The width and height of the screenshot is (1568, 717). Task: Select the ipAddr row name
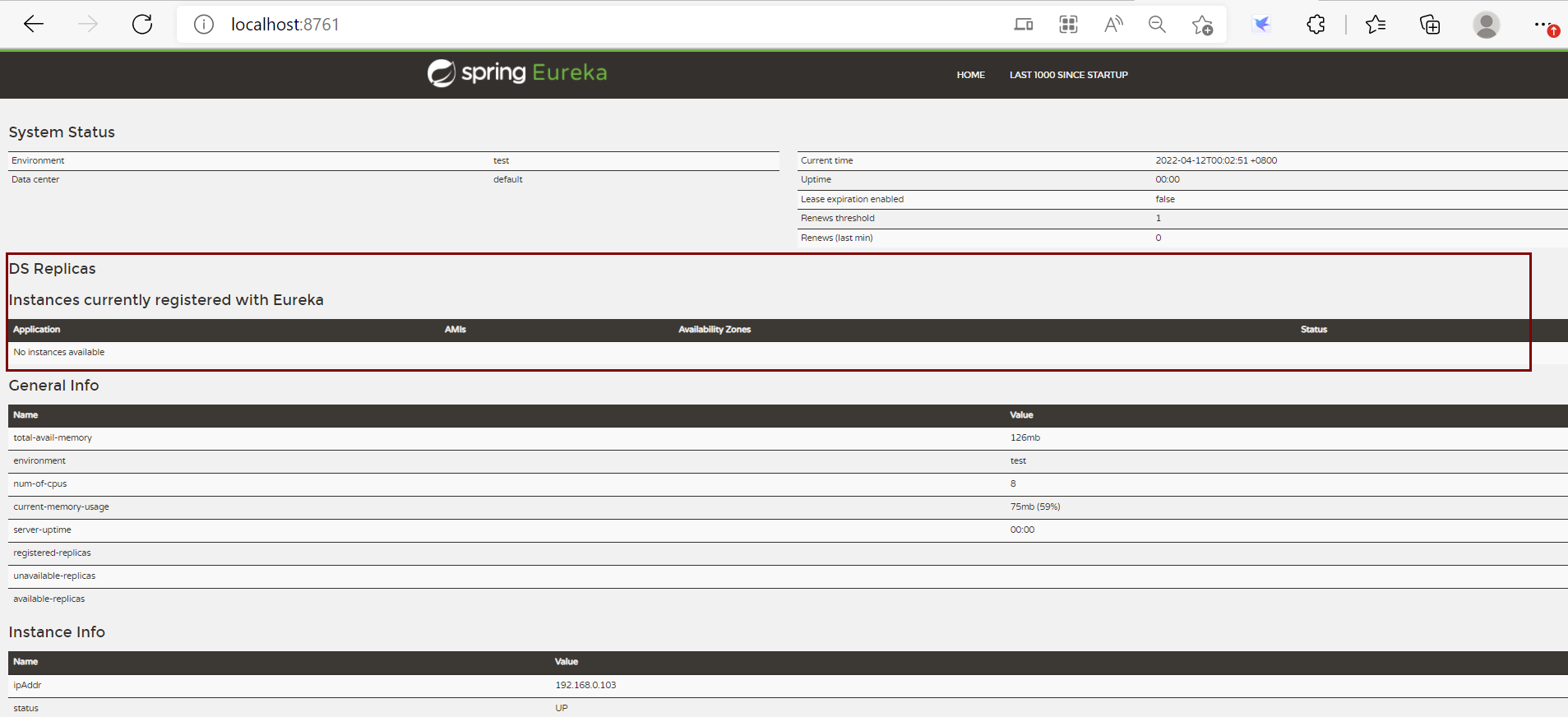27,685
